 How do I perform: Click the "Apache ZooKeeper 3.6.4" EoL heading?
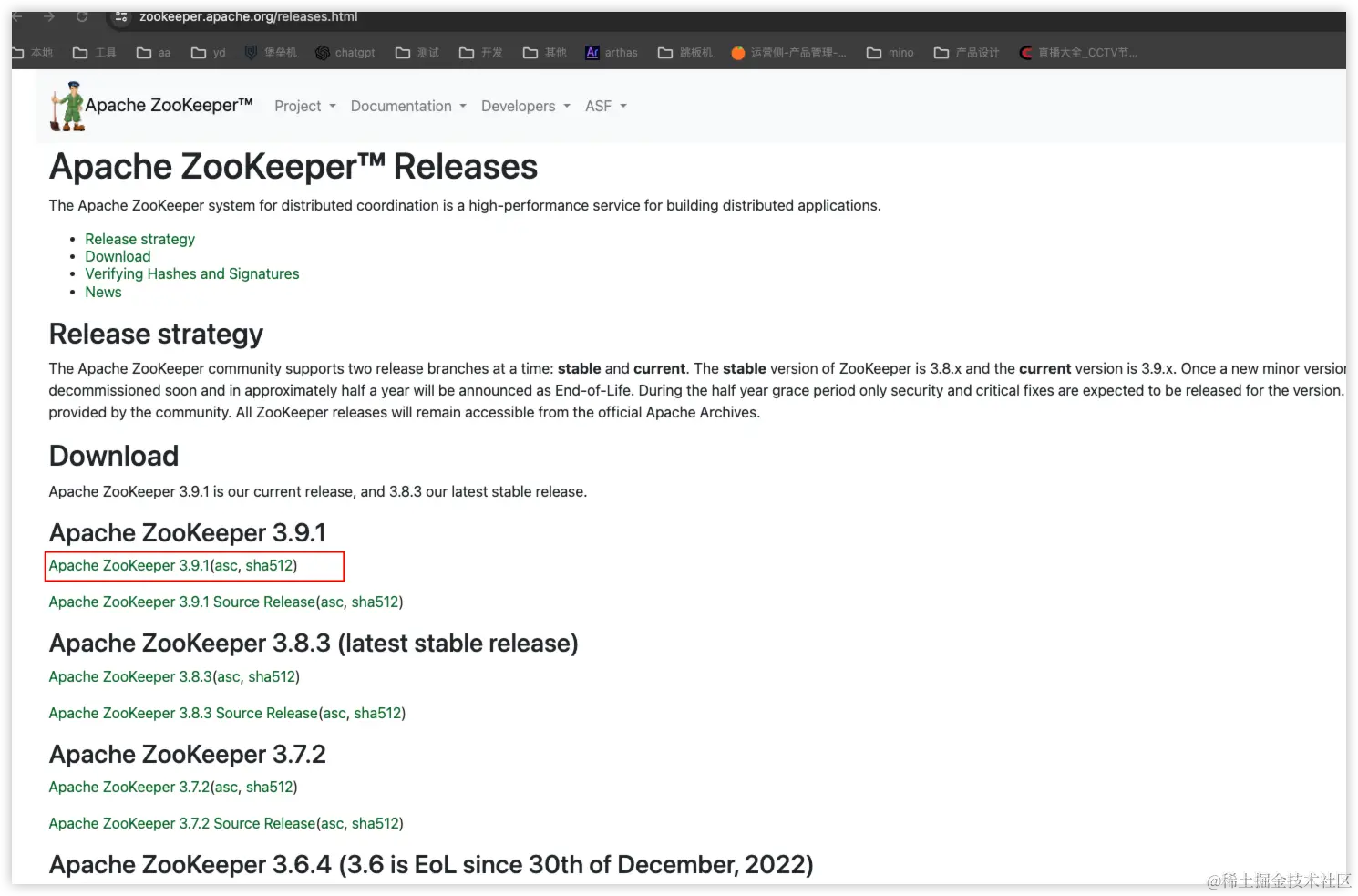[x=431, y=865]
